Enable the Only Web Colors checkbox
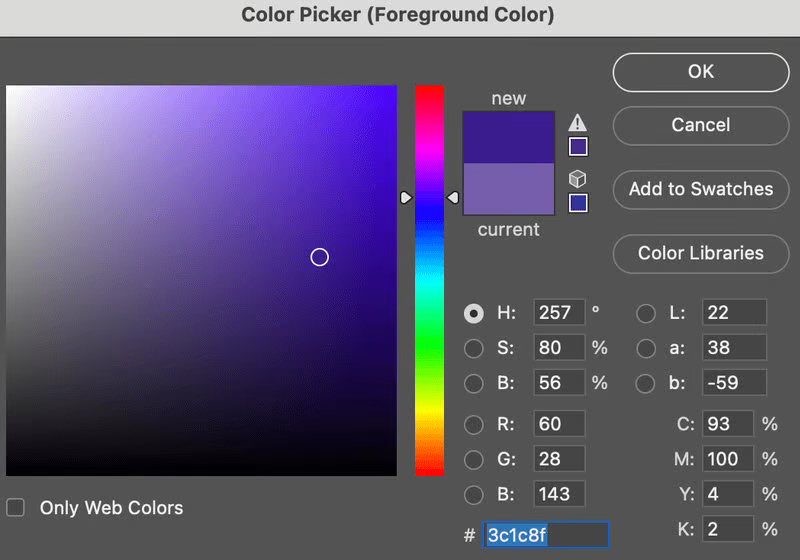800x560 pixels. 15,508
